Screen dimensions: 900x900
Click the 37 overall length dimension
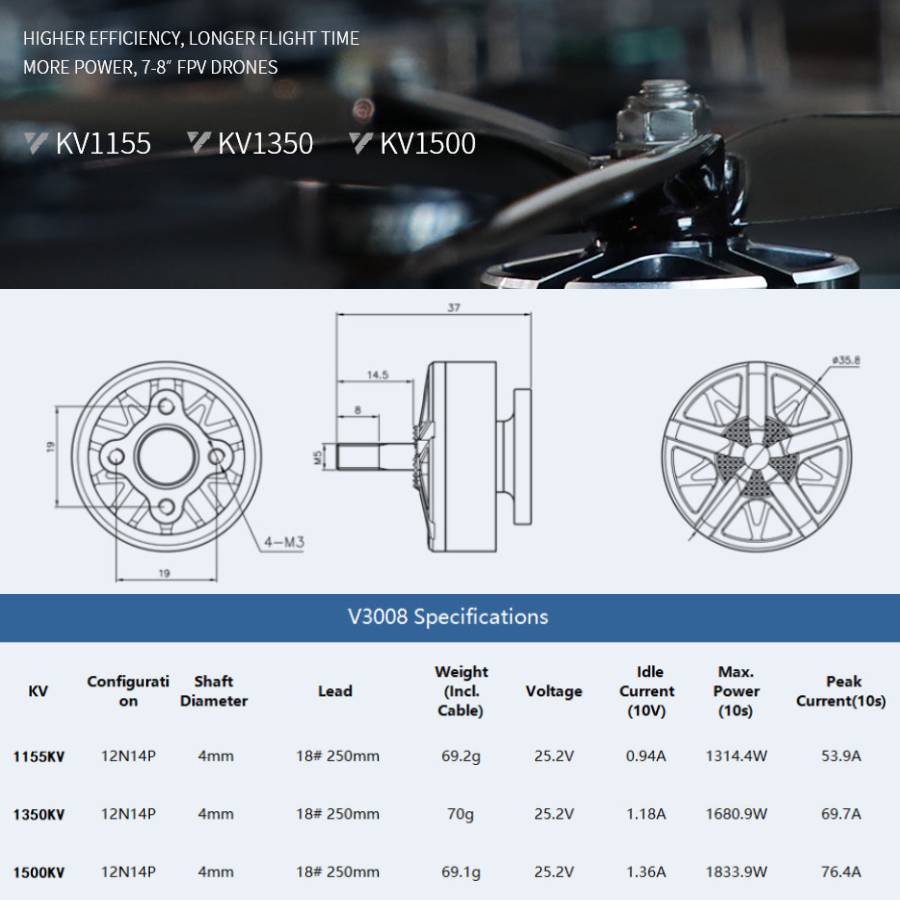(454, 308)
